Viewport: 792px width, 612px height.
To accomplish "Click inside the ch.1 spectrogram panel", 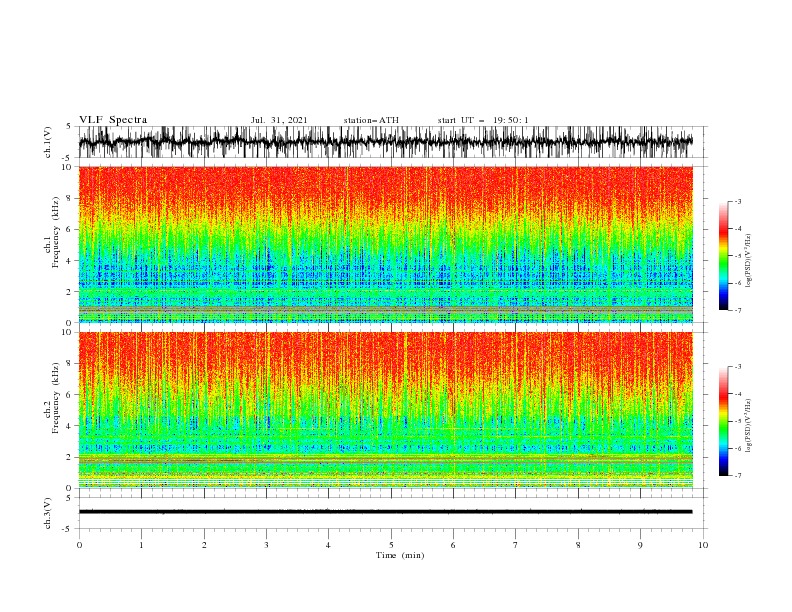I will (x=385, y=244).
